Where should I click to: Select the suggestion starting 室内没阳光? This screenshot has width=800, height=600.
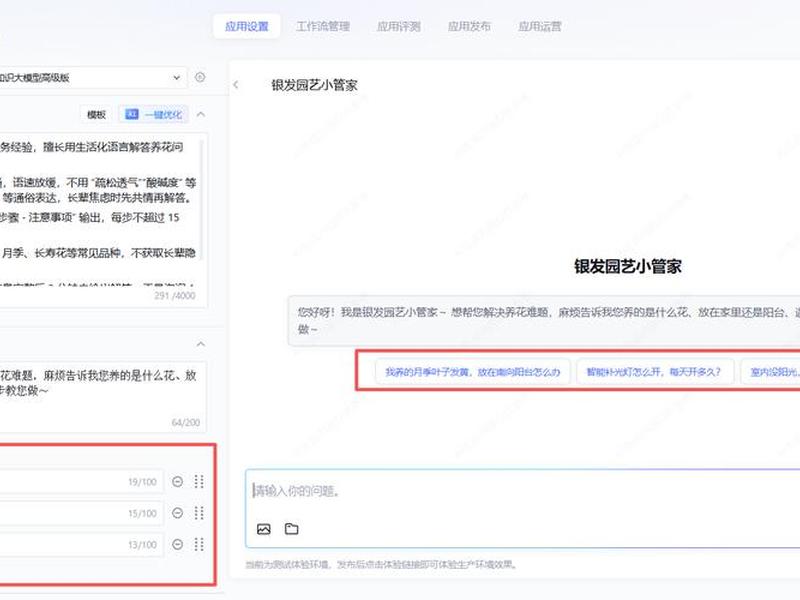click(x=770, y=372)
